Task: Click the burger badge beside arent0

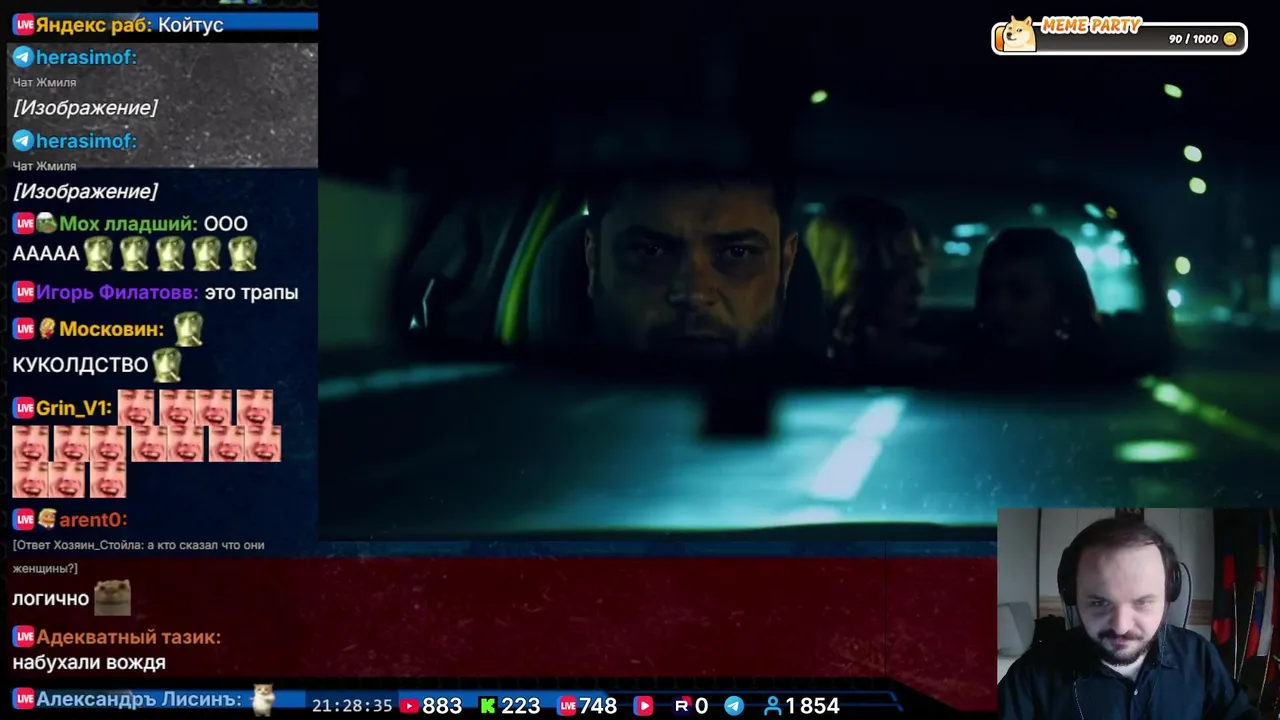Action: 46,519
